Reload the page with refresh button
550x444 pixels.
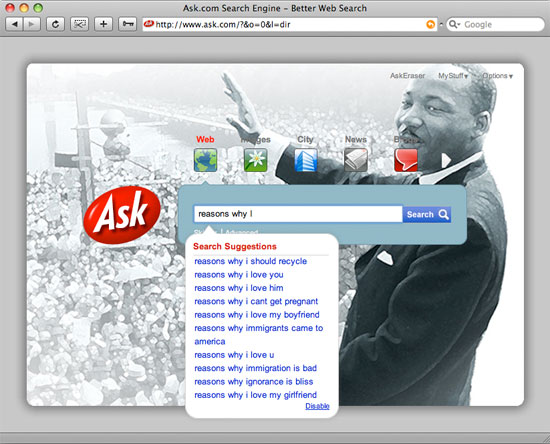click(x=55, y=24)
